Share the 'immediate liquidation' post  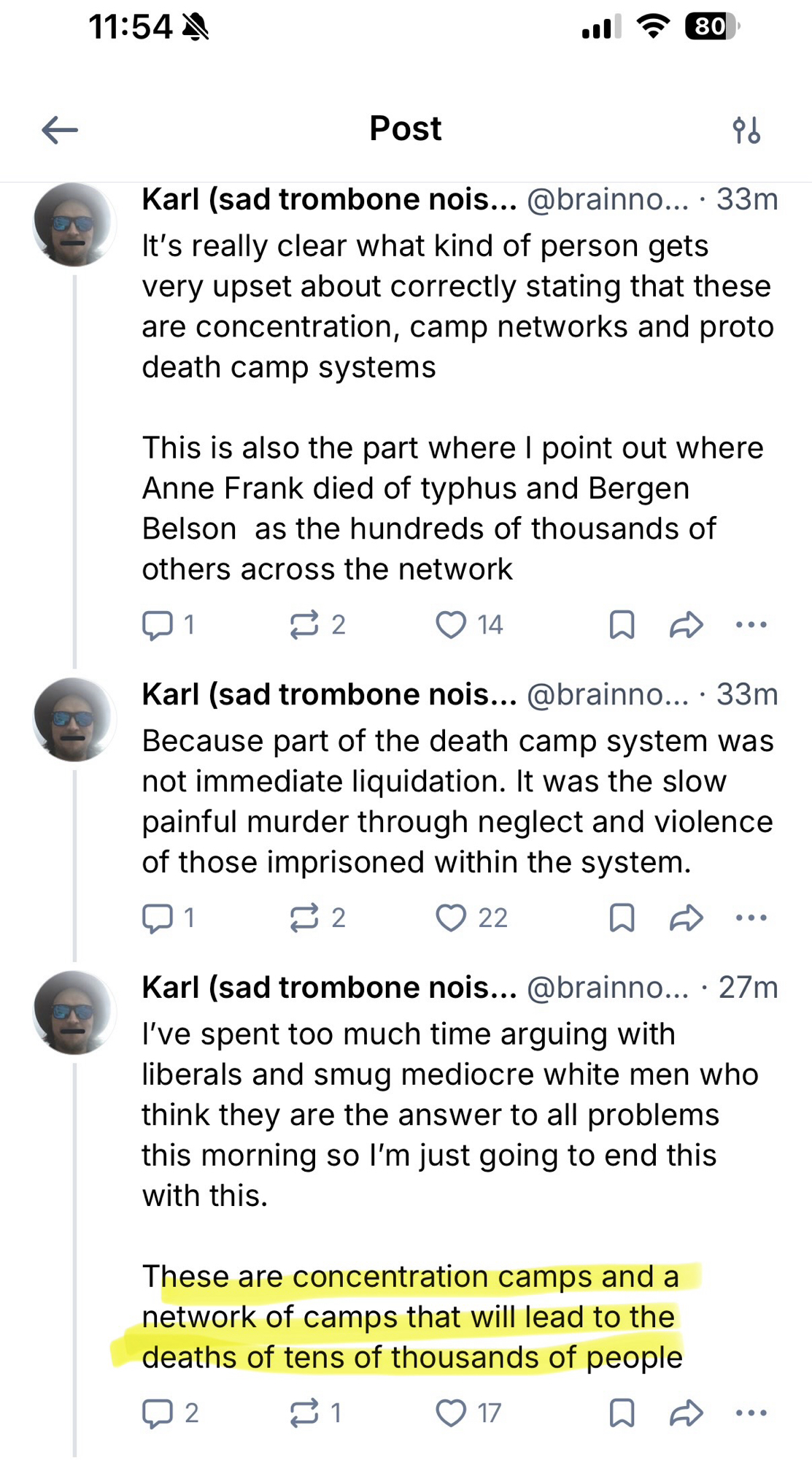686,918
